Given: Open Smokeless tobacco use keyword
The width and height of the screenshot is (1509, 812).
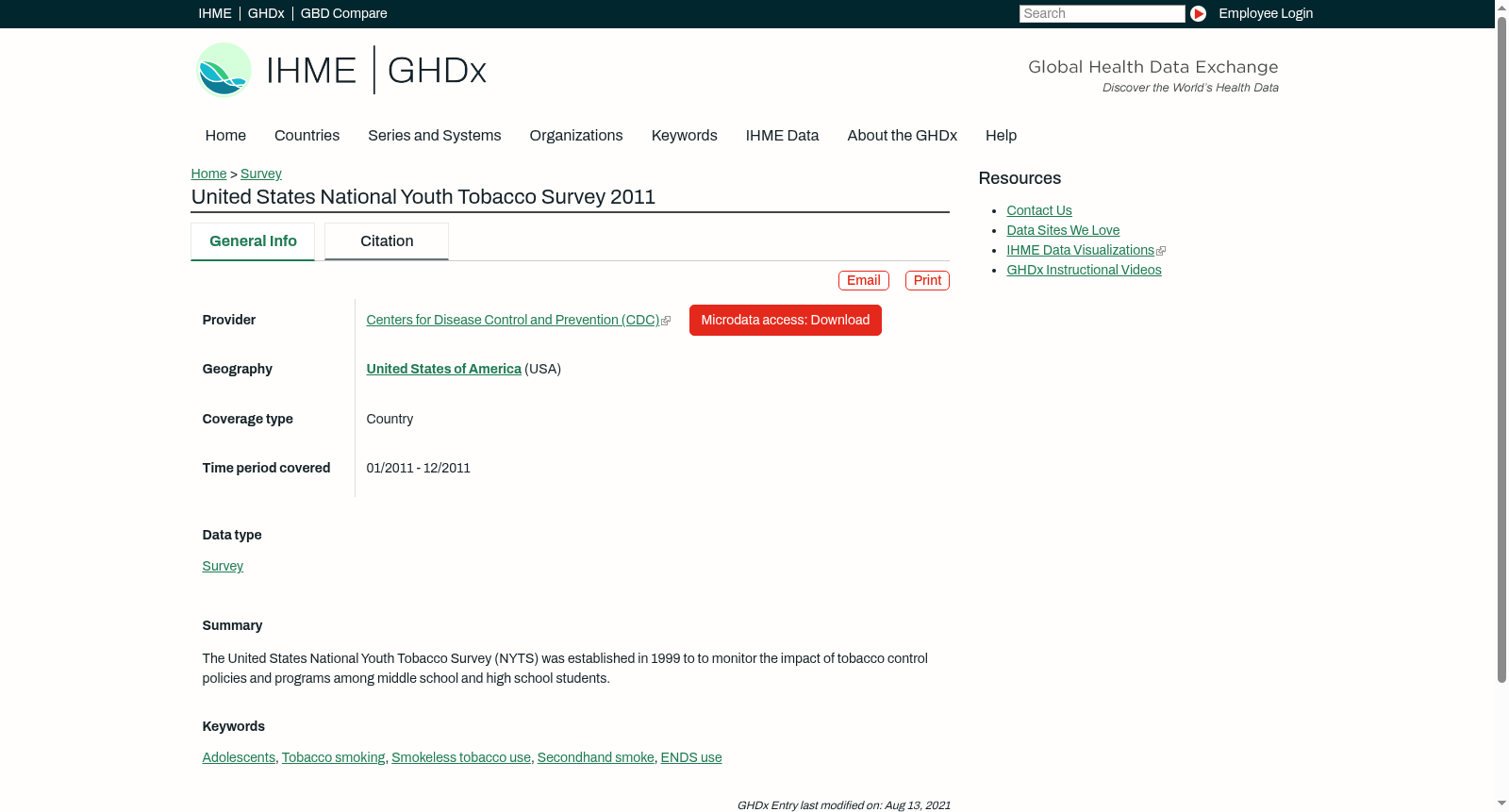Looking at the screenshot, I should click(461, 757).
